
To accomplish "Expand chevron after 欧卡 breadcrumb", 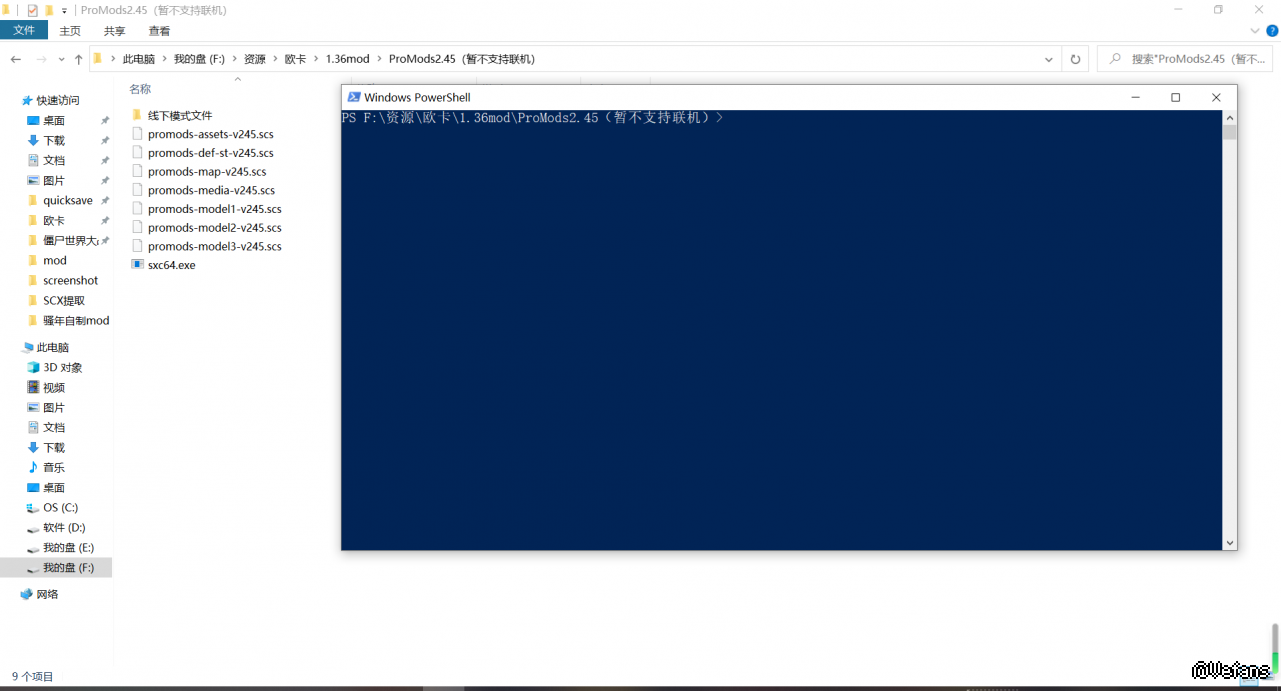I will 316,59.
